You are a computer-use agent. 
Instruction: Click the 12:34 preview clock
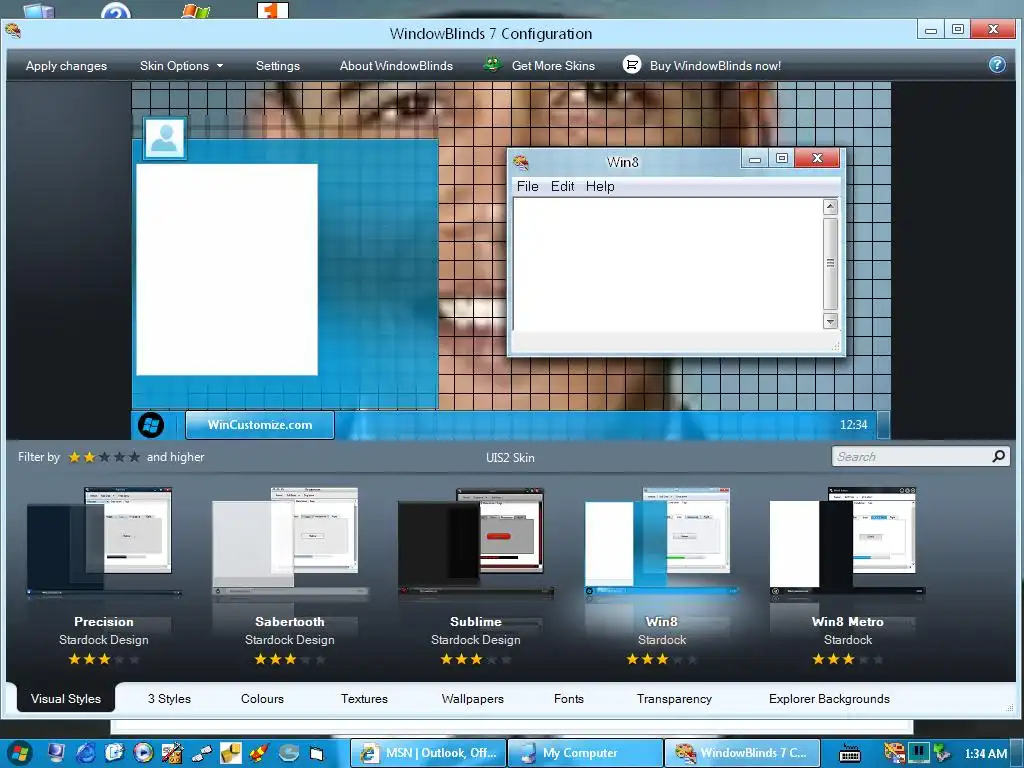pos(854,425)
